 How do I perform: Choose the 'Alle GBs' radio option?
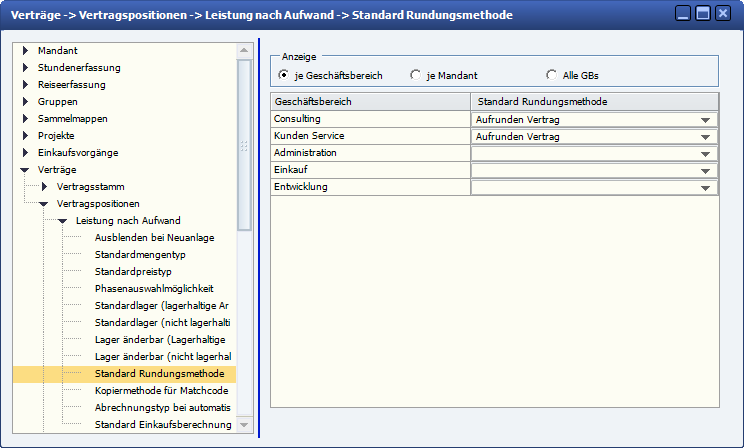click(551, 75)
